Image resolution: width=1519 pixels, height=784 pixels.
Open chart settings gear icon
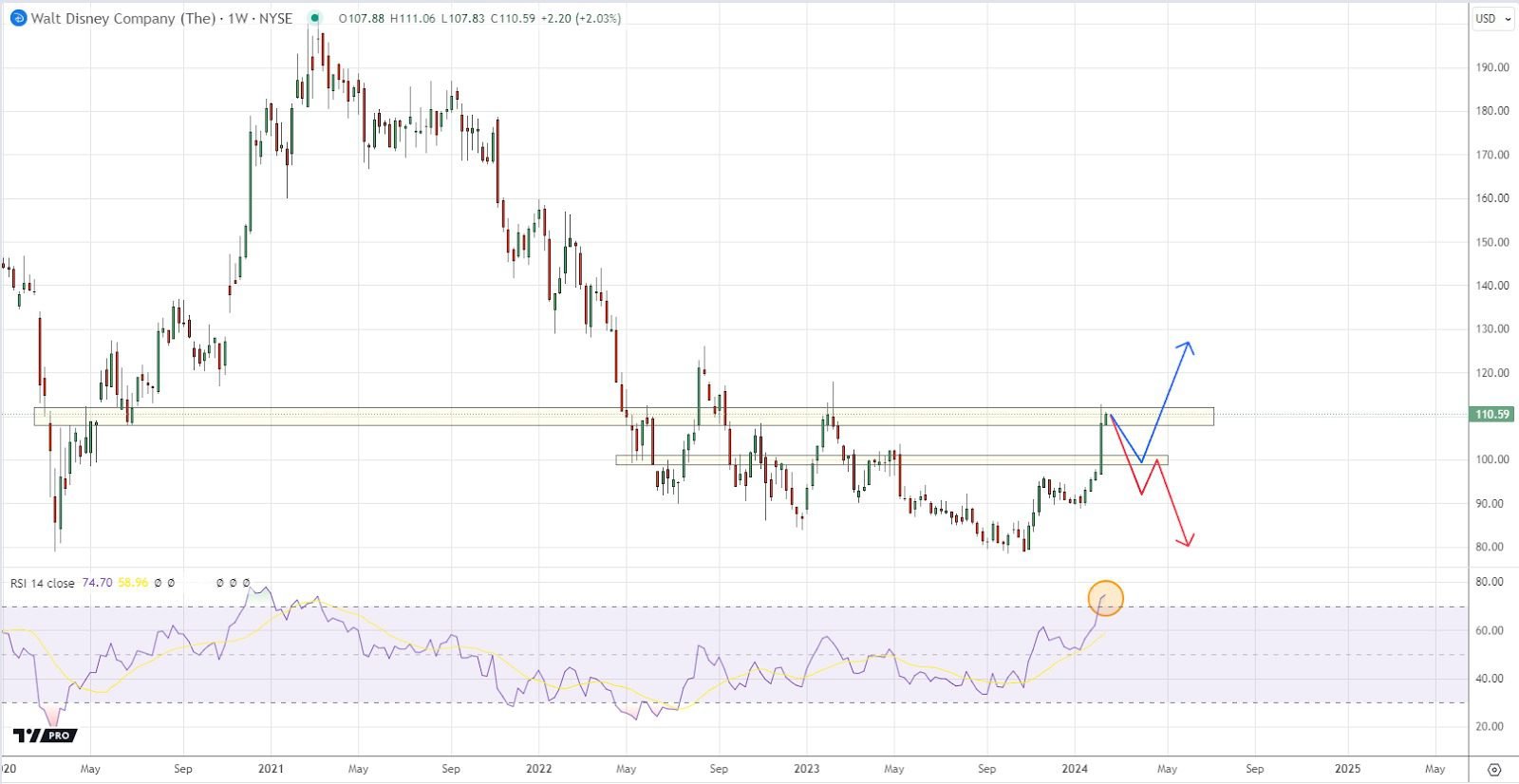coord(1493,769)
